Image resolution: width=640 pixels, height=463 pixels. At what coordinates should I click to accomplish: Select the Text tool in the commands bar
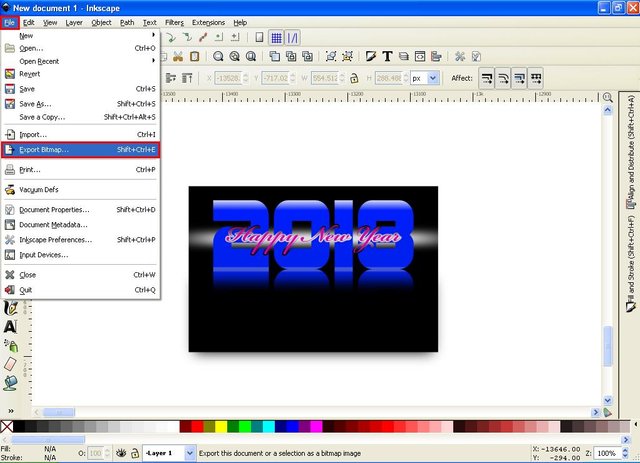click(x=387, y=56)
